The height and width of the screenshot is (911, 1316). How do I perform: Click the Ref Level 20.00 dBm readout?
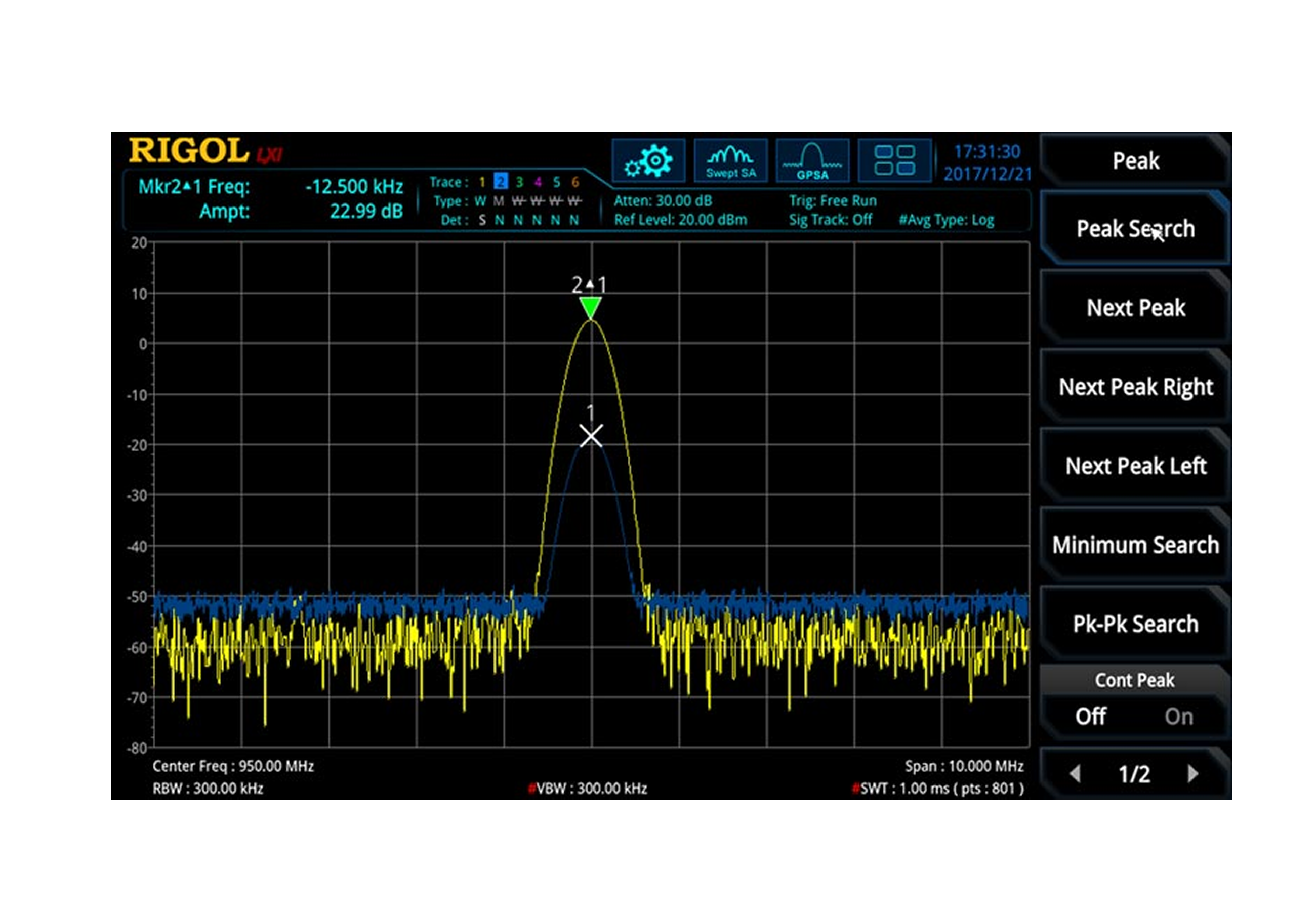pos(680,220)
